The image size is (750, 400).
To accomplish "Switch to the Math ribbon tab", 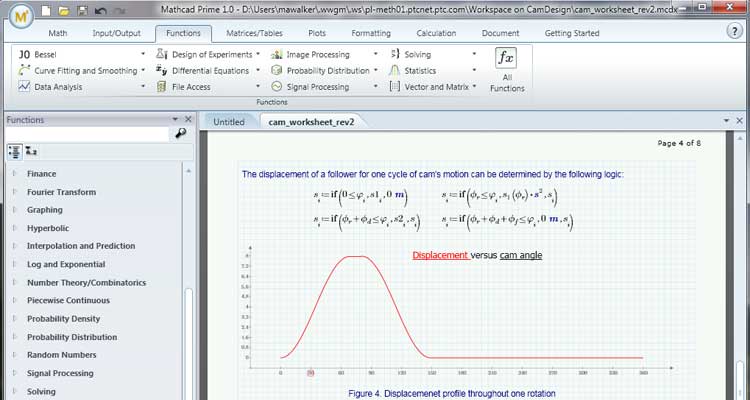I will pos(58,33).
